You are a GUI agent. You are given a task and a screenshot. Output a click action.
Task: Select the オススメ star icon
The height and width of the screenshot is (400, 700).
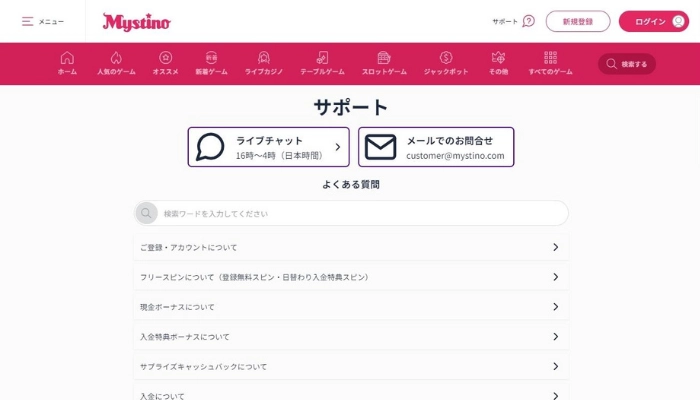click(x=165, y=57)
